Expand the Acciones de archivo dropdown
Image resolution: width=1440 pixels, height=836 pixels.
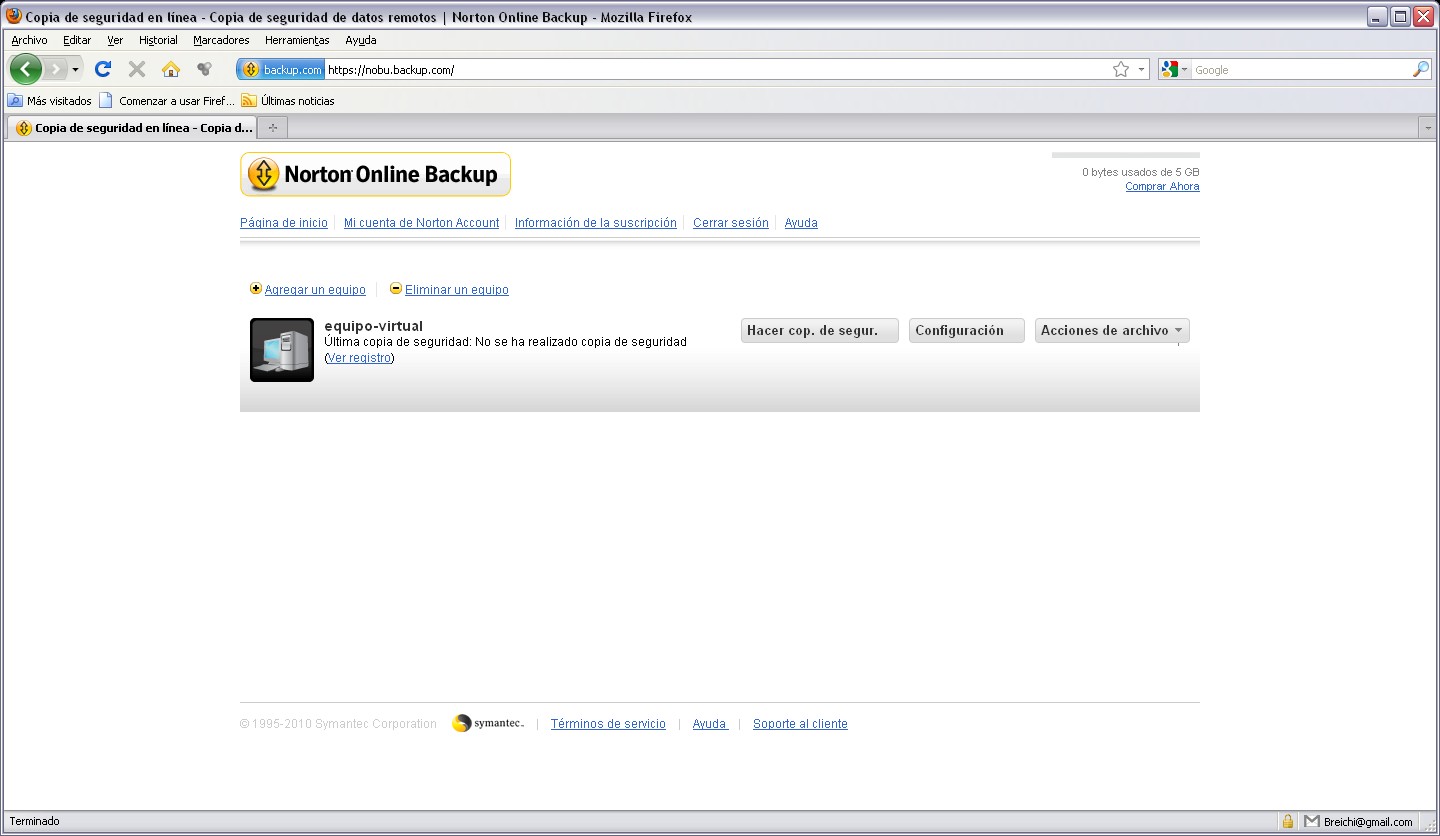point(1112,331)
